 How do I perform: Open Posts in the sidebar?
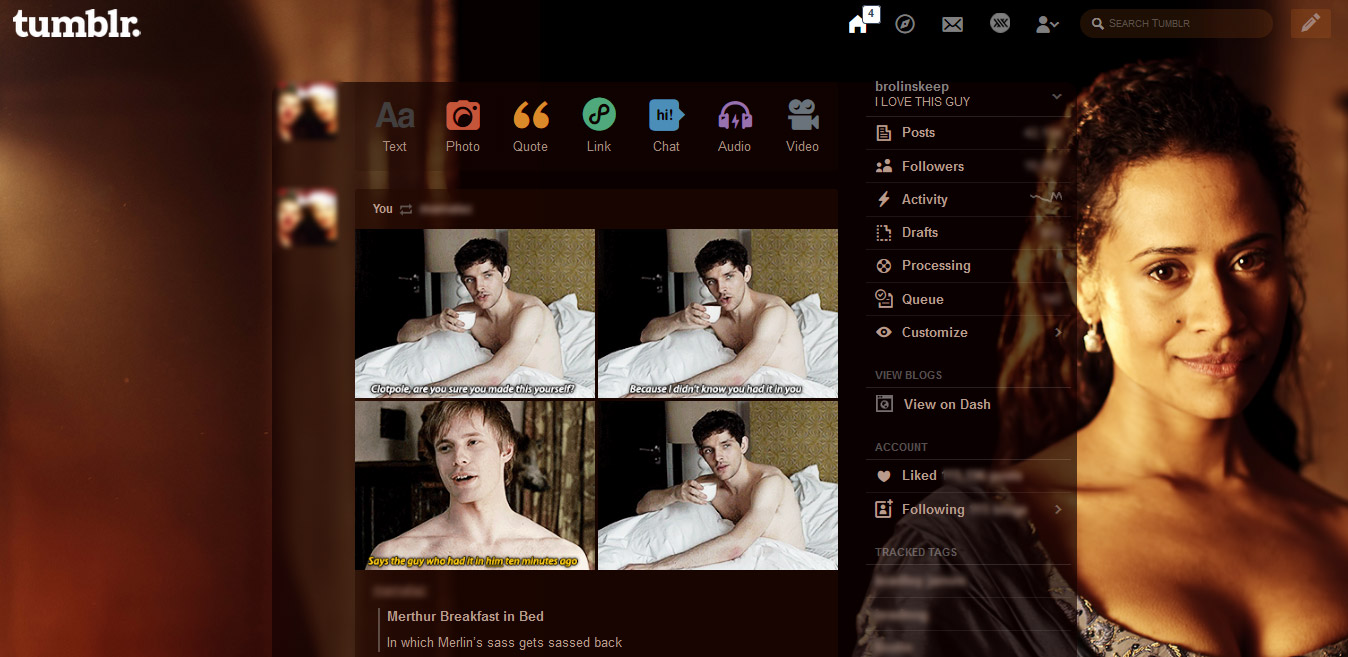[x=918, y=132]
